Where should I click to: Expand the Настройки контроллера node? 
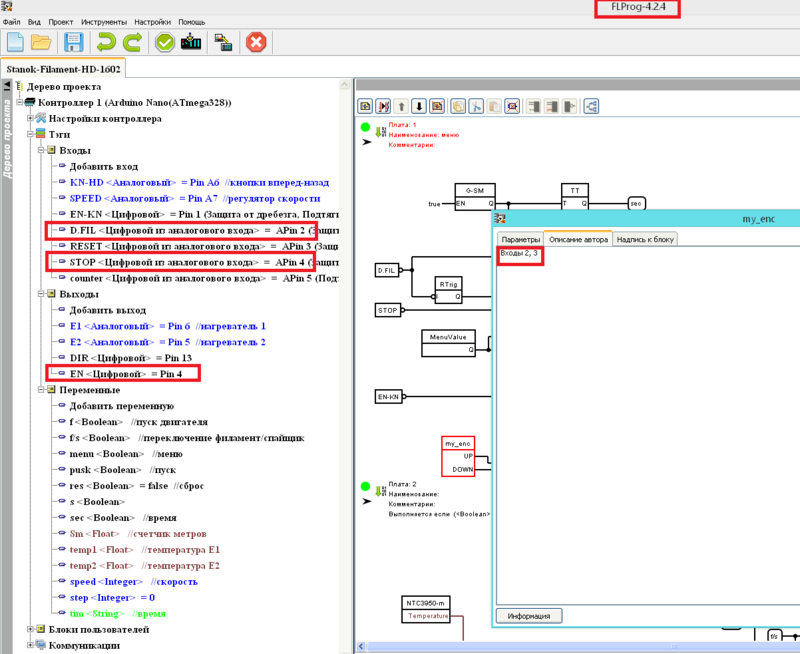30,118
